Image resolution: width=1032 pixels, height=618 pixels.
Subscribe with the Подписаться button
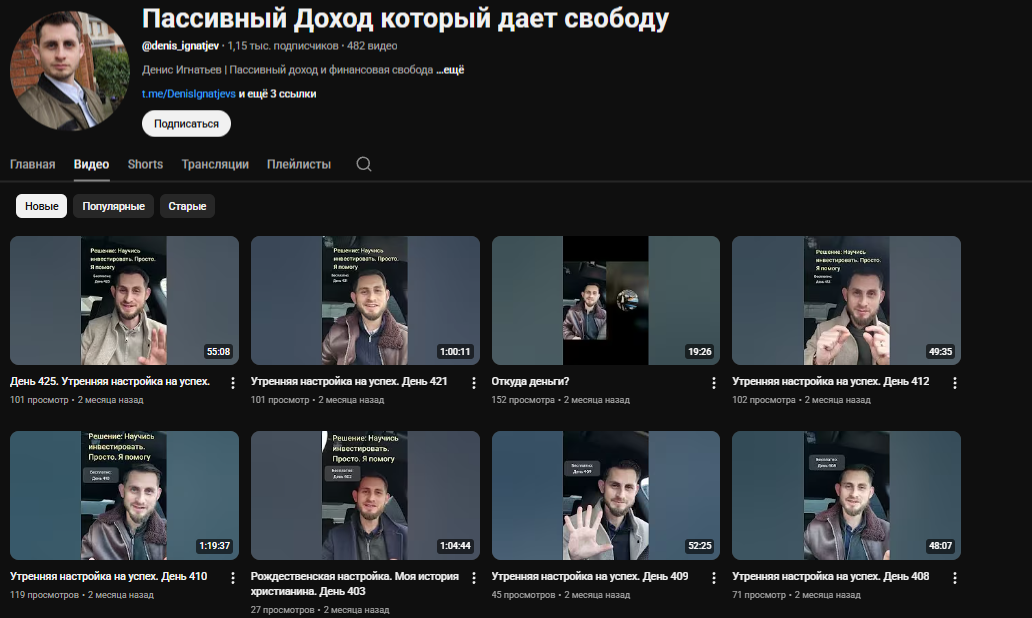(x=186, y=124)
